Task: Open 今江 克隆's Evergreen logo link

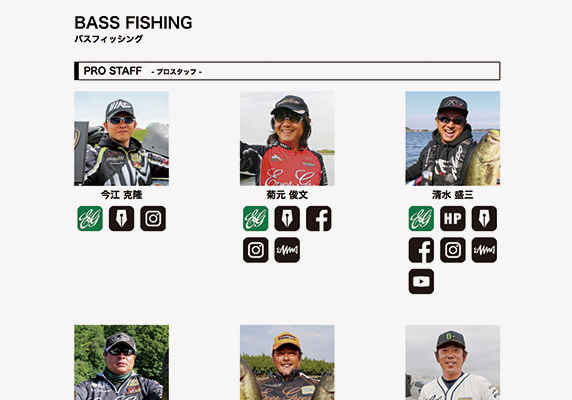Action: 90,218
